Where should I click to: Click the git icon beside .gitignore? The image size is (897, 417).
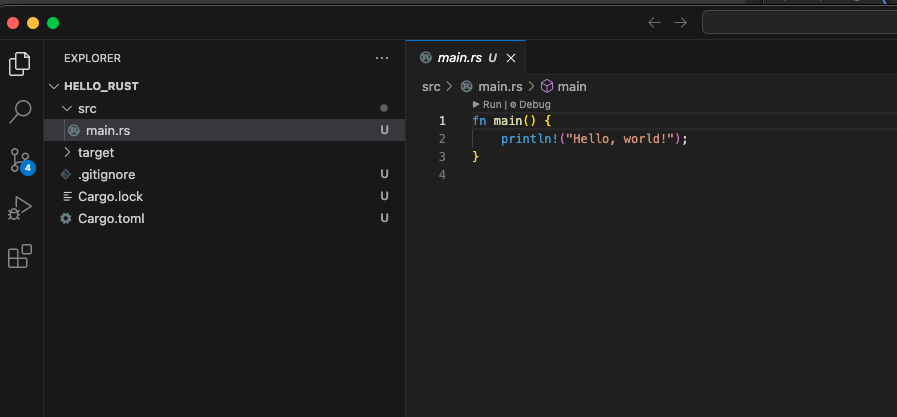[x=66, y=174]
